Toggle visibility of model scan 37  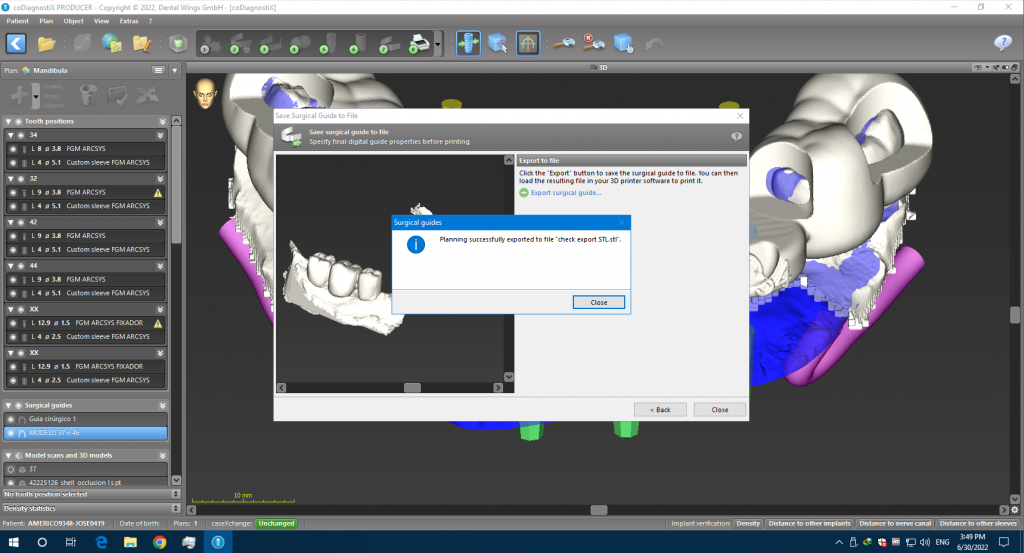point(11,468)
